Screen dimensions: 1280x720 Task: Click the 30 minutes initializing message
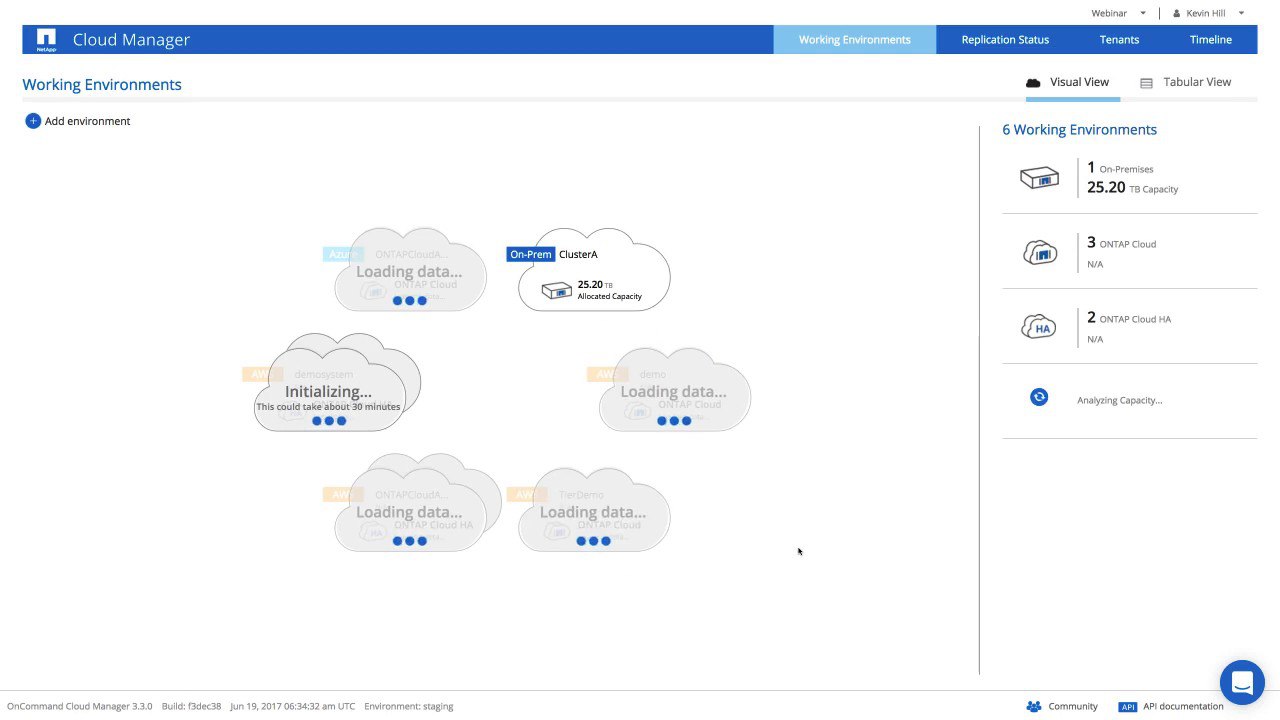[328, 407]
